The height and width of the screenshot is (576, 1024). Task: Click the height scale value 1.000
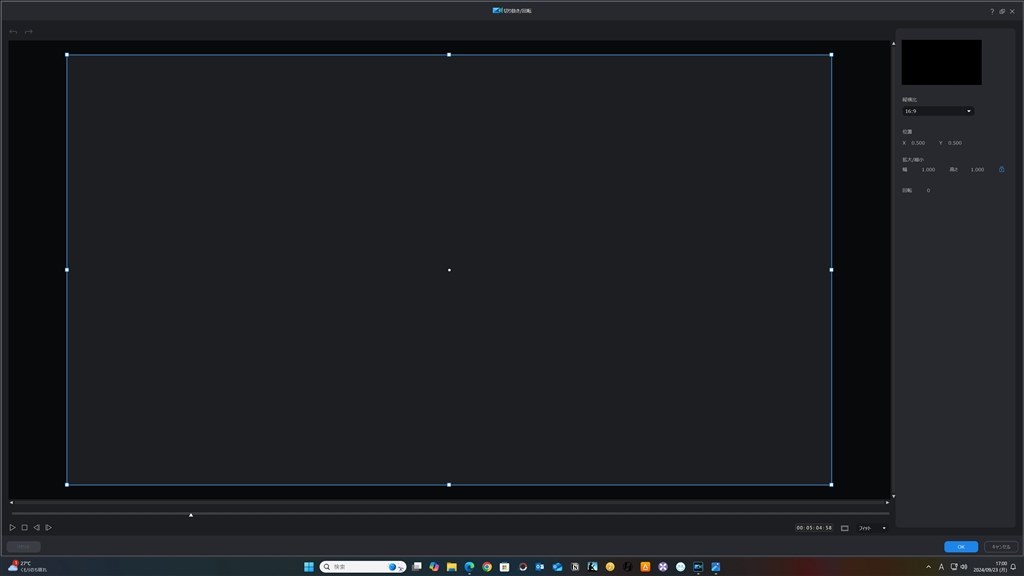click(977, 170)
